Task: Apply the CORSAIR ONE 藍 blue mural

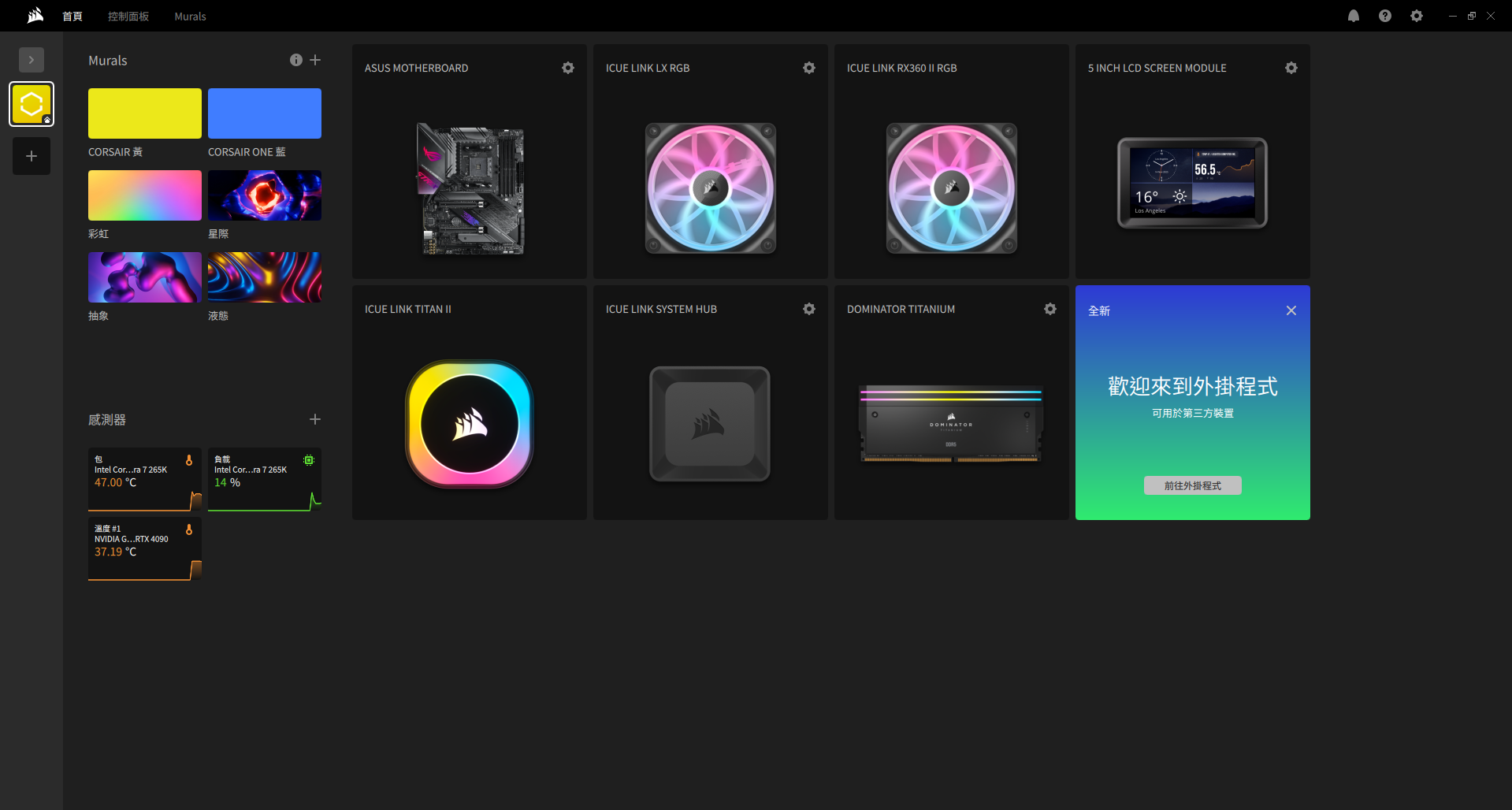Action: tap(265, 113)
